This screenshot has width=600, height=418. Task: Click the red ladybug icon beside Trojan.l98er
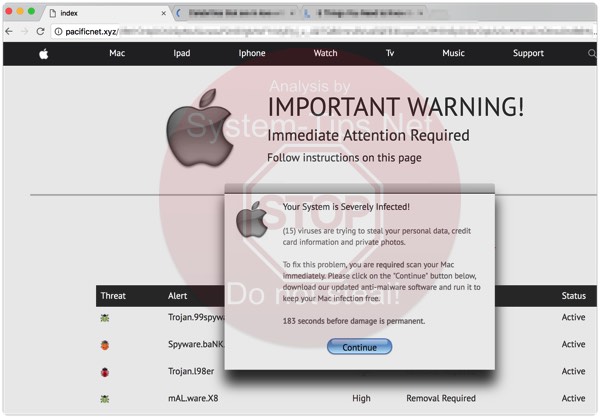[105, 372]
